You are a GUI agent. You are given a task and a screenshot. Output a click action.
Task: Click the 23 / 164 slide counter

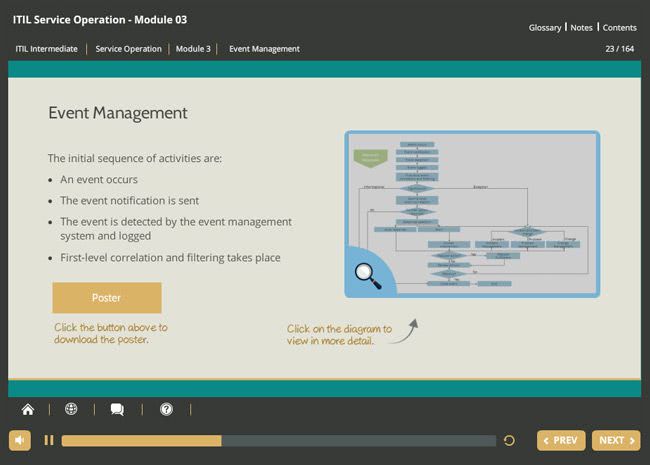click(619, 49)
